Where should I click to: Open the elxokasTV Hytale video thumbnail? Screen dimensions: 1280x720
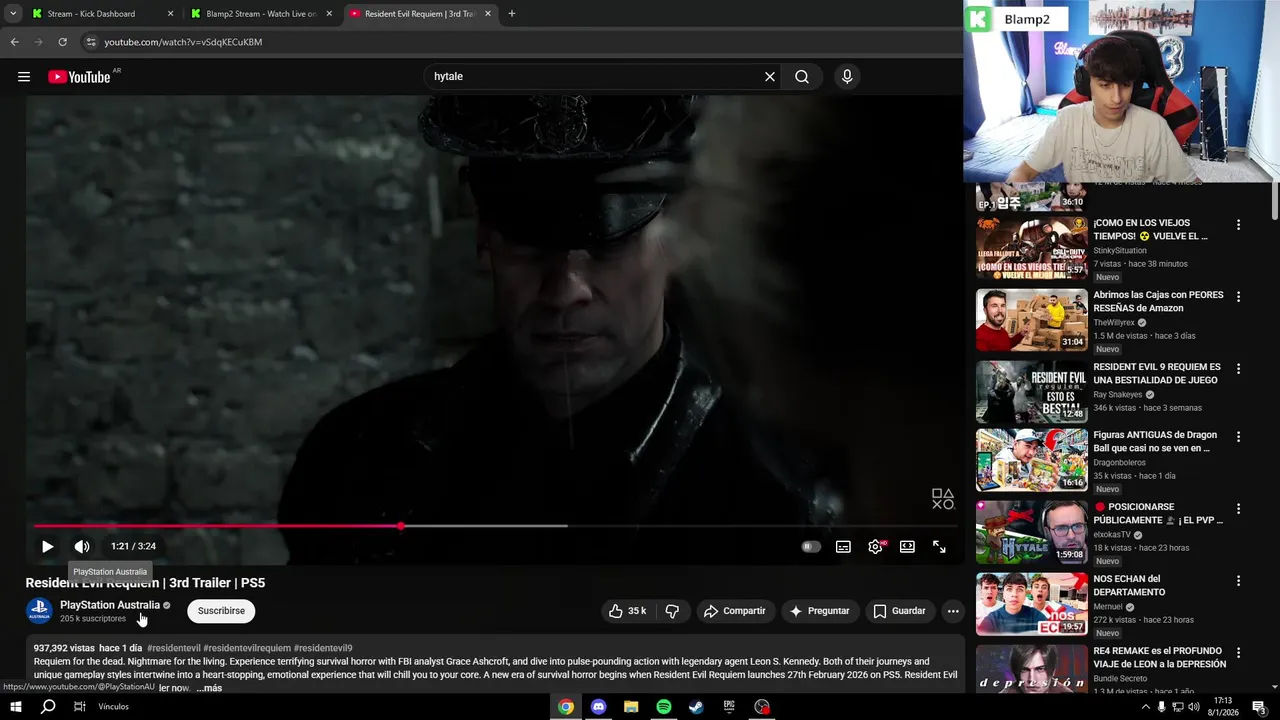pyautogui.click(x=1031, y=532)
